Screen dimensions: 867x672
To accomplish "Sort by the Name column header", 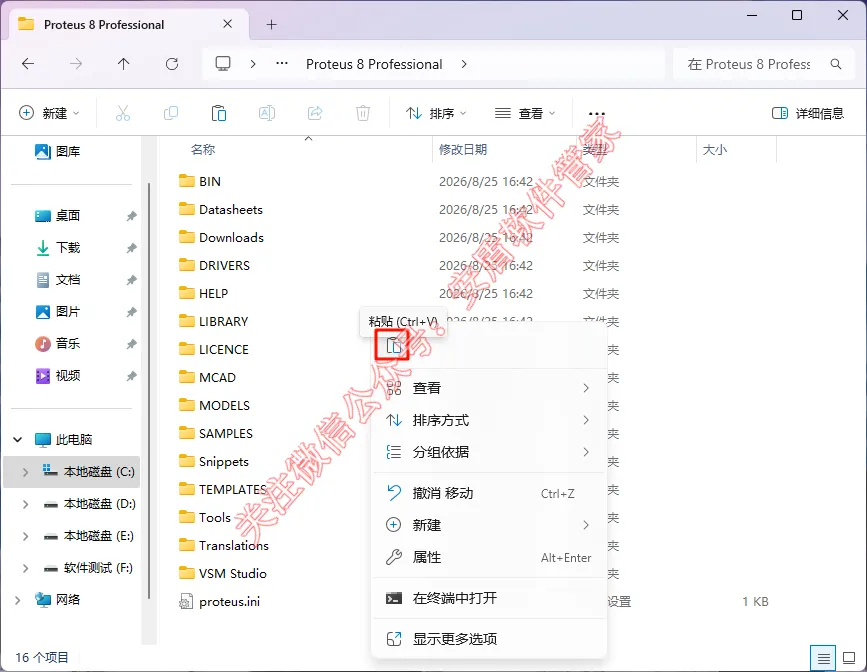I will coord(202,149).
